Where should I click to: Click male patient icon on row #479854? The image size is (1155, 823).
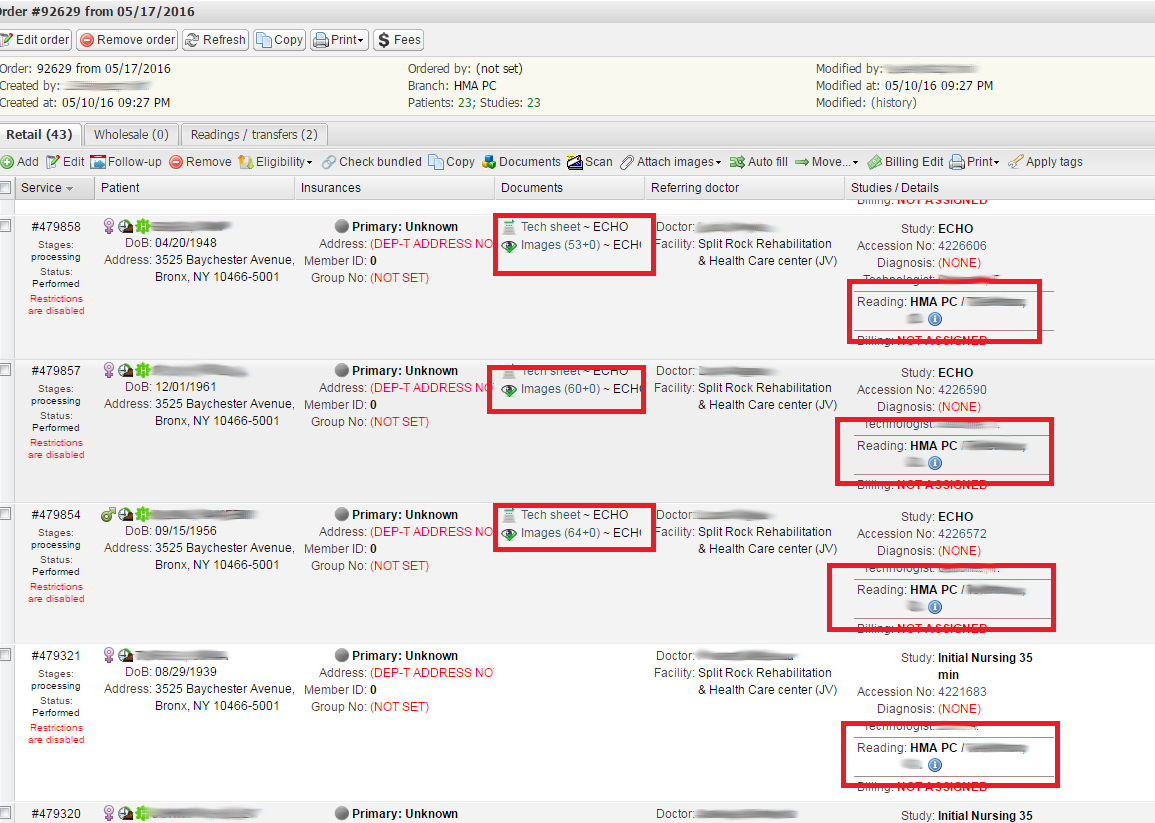pyautogui.click(x=108, y=514)
